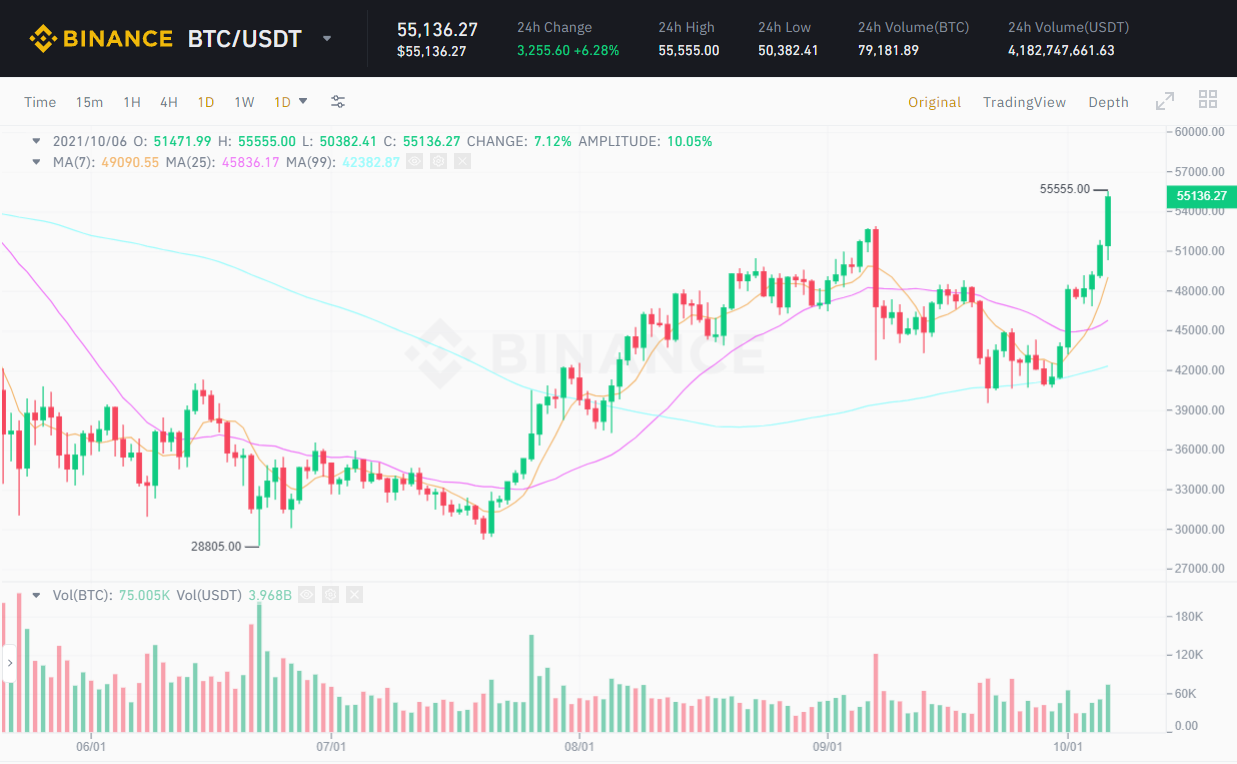Expand the left side panel arrow
1237x764 pixels.
tap(10, 661)
